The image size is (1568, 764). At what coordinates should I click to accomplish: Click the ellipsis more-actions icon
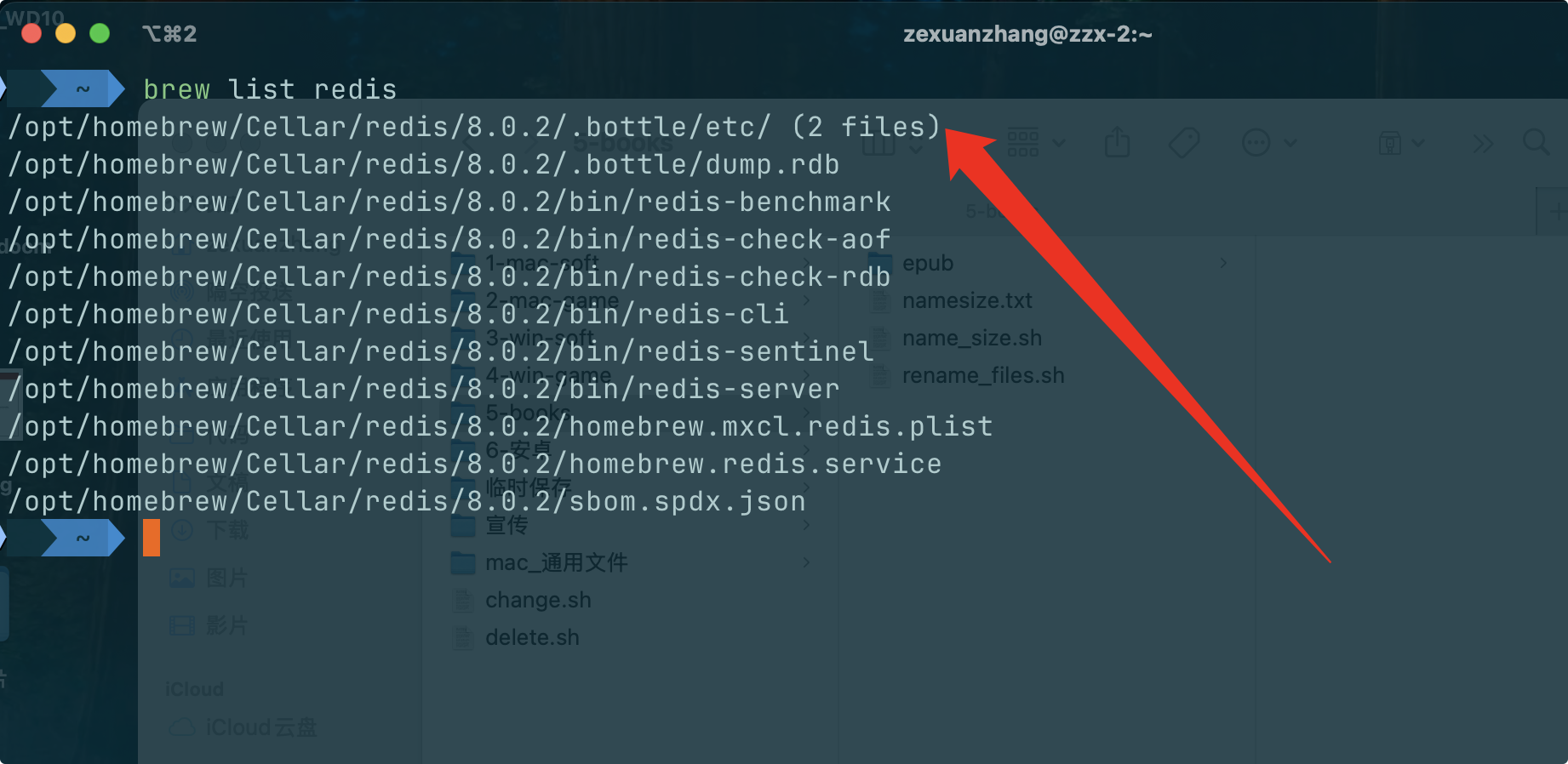pyautogui.click(x=1256, y=143)
